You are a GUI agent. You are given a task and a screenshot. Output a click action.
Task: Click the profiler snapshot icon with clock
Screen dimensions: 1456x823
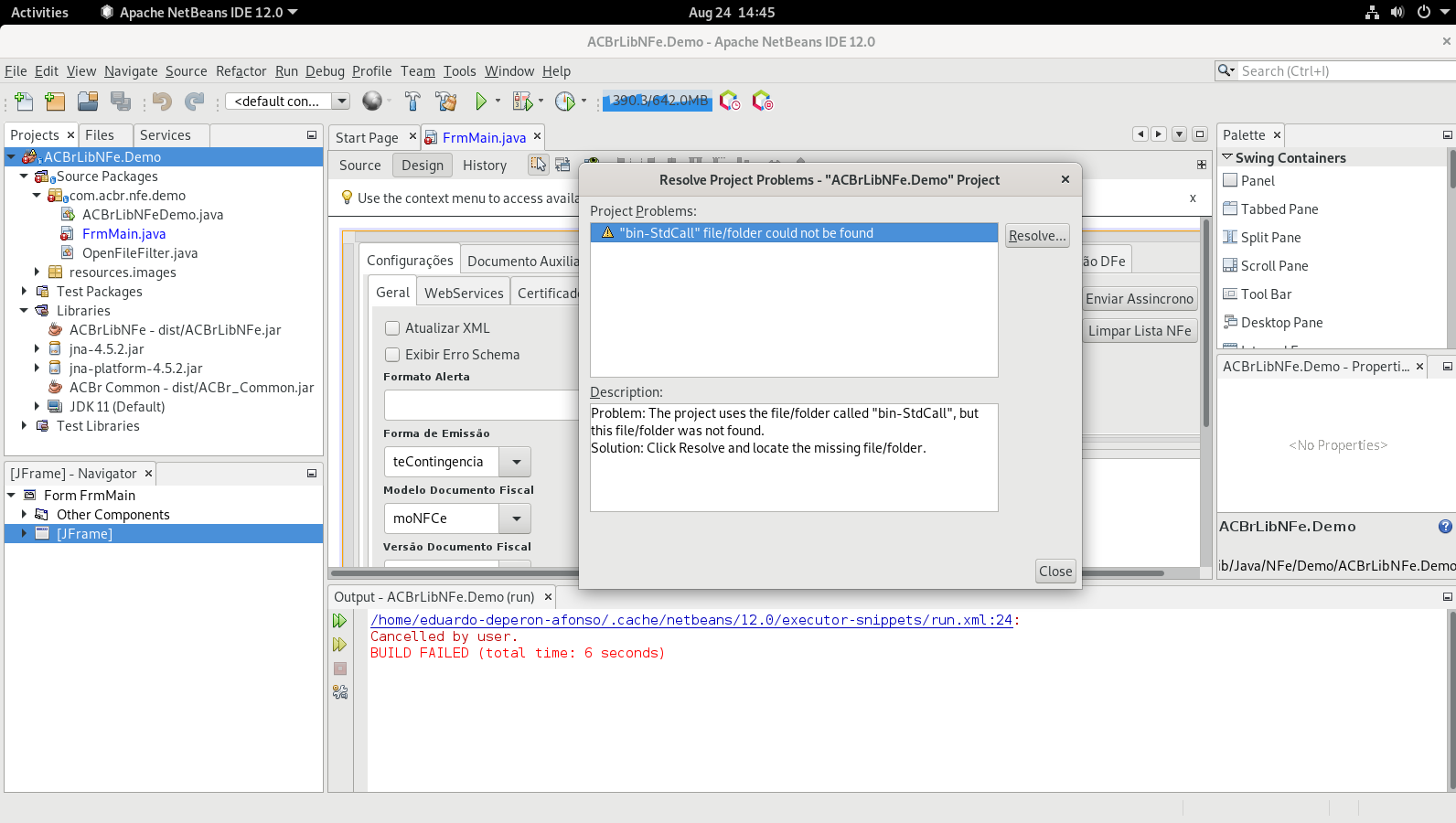[730, 101]
